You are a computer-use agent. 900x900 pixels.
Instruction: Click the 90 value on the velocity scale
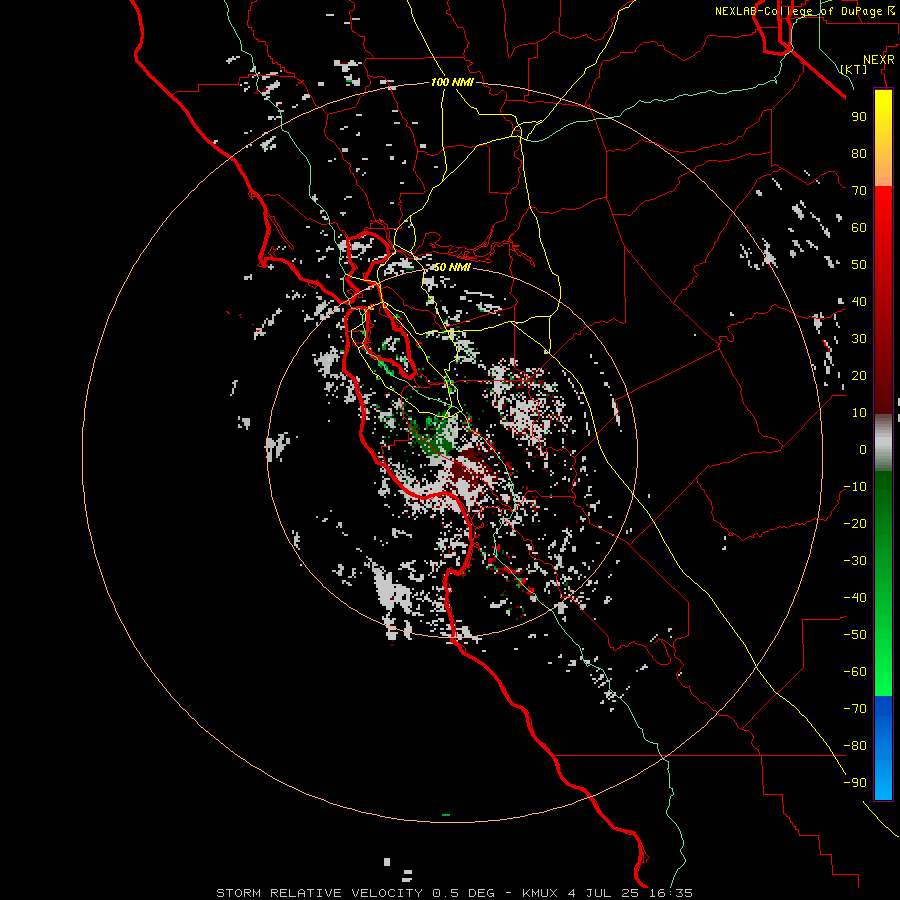859,117
